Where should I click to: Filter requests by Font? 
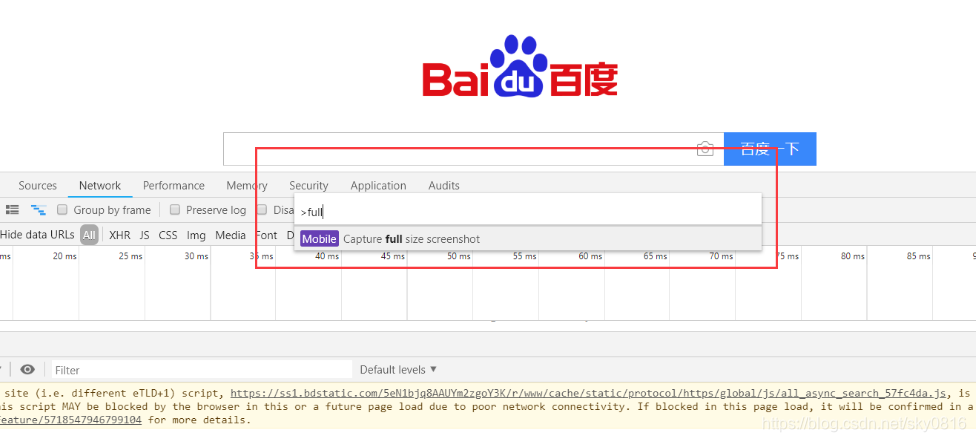[x=266, y=235]
